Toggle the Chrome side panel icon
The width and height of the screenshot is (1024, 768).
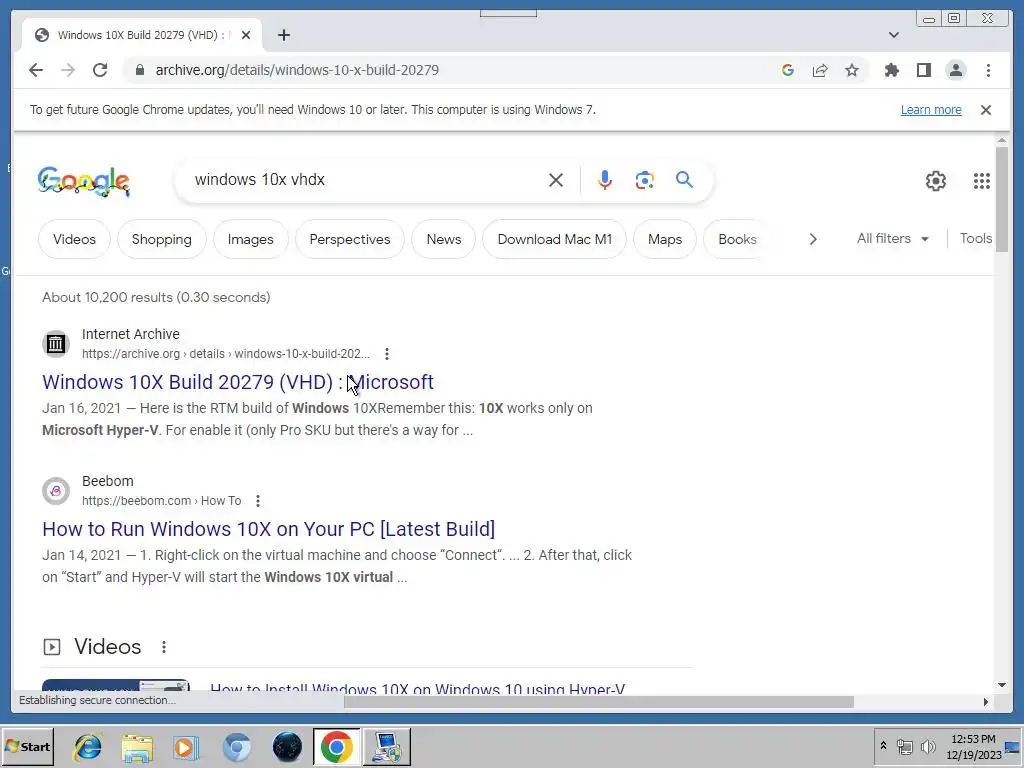(923, 70)
